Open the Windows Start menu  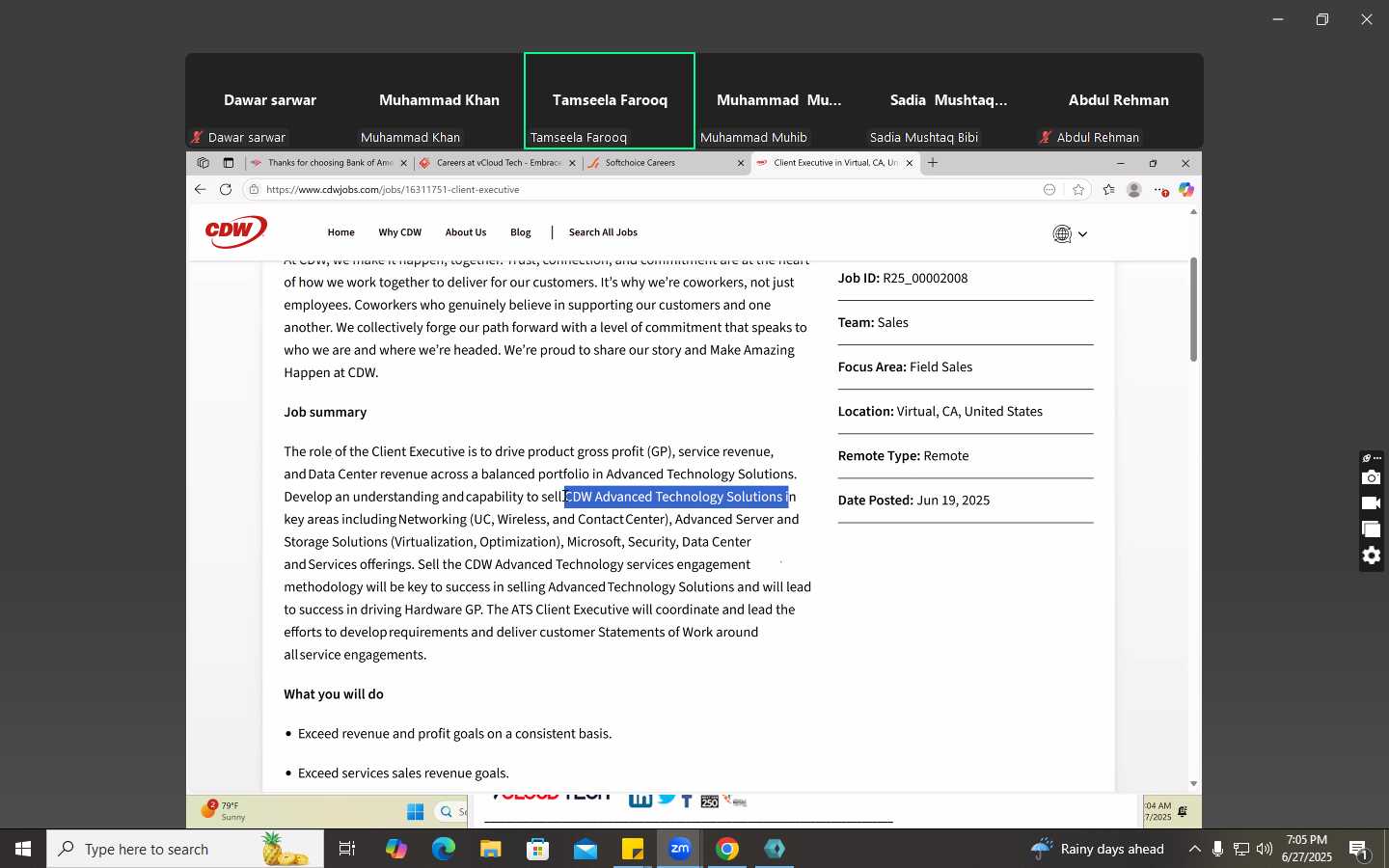point(23,849)
